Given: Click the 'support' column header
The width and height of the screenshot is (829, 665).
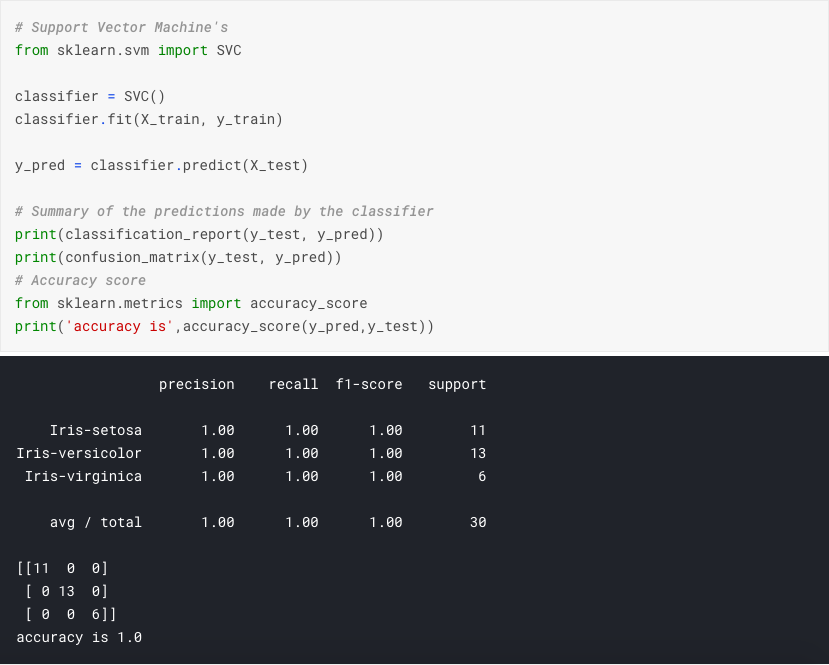Looking at the screenshot, I should coord(457,384).
